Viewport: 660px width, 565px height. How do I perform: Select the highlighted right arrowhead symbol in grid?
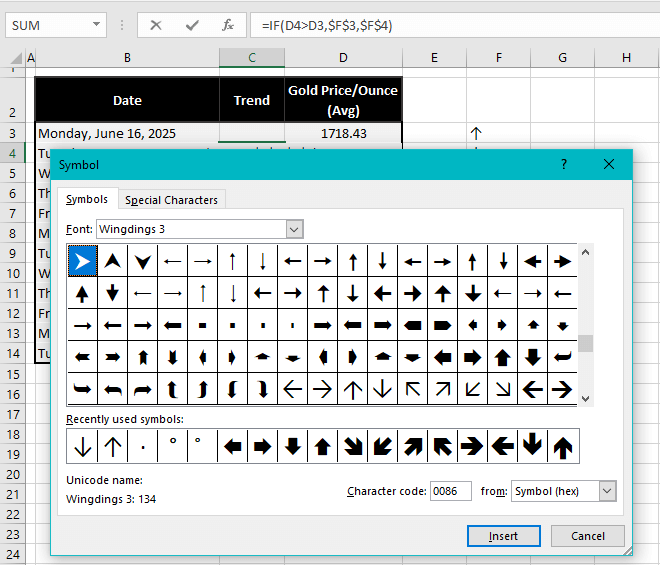(x=82, y=261)
